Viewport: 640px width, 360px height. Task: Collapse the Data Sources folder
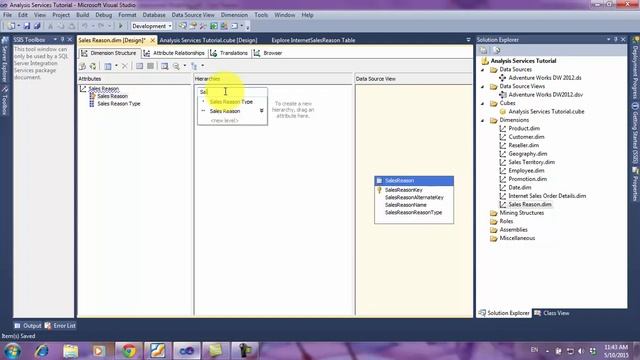[x=482, y=70]
